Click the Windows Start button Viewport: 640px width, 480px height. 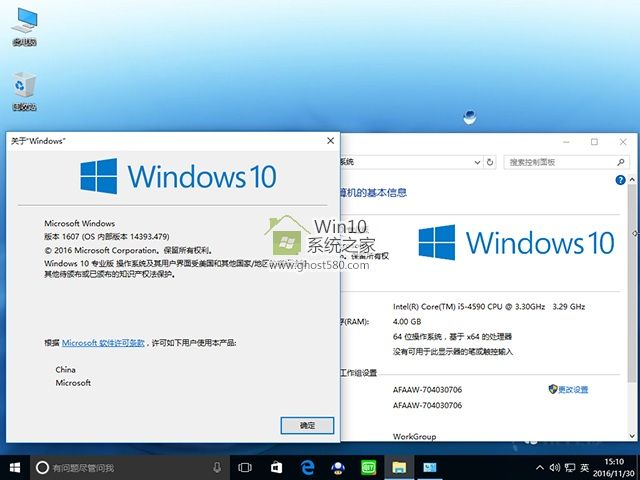coord(15,467)
